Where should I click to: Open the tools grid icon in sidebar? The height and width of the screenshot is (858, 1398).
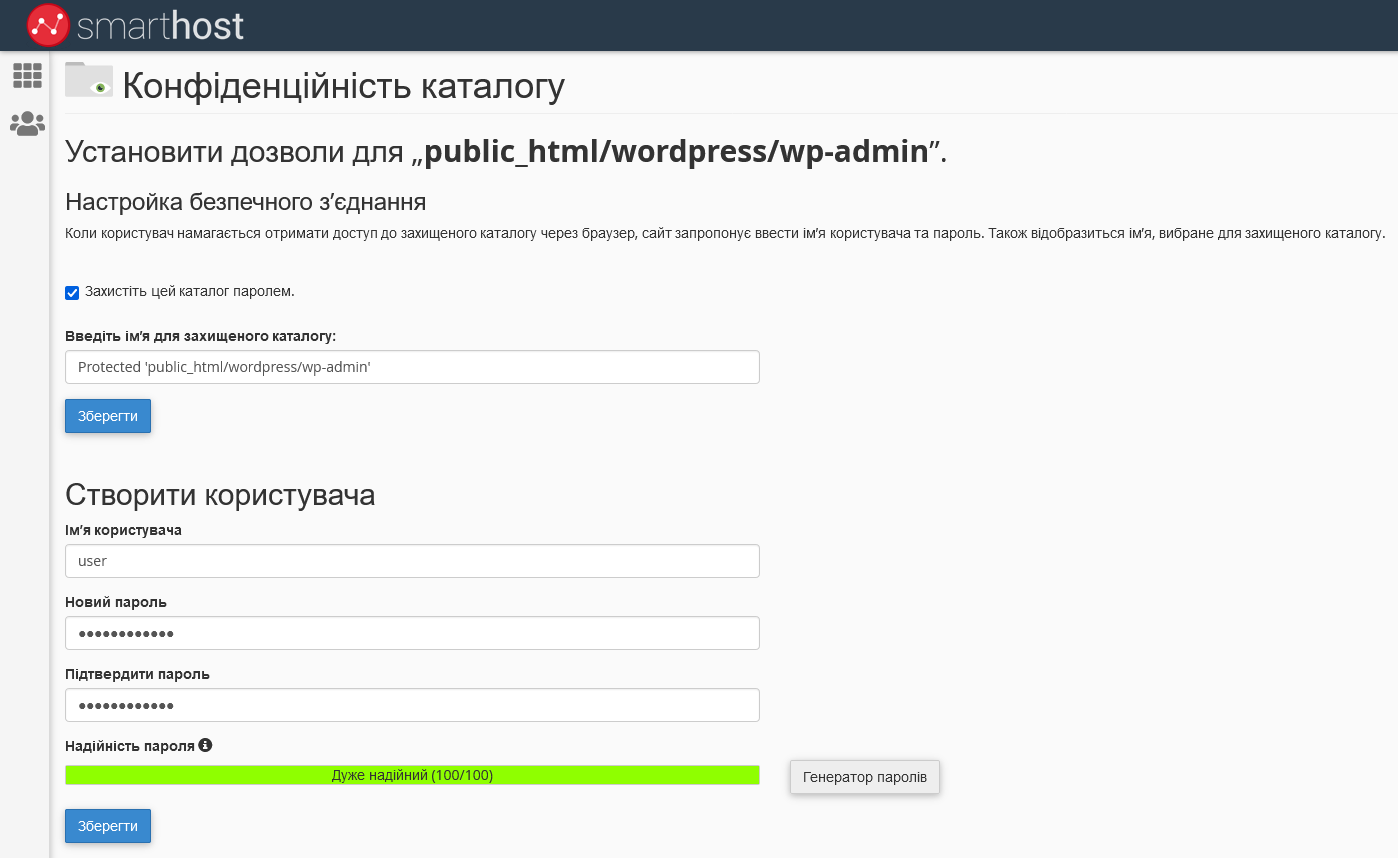click(x=27, y=75)
